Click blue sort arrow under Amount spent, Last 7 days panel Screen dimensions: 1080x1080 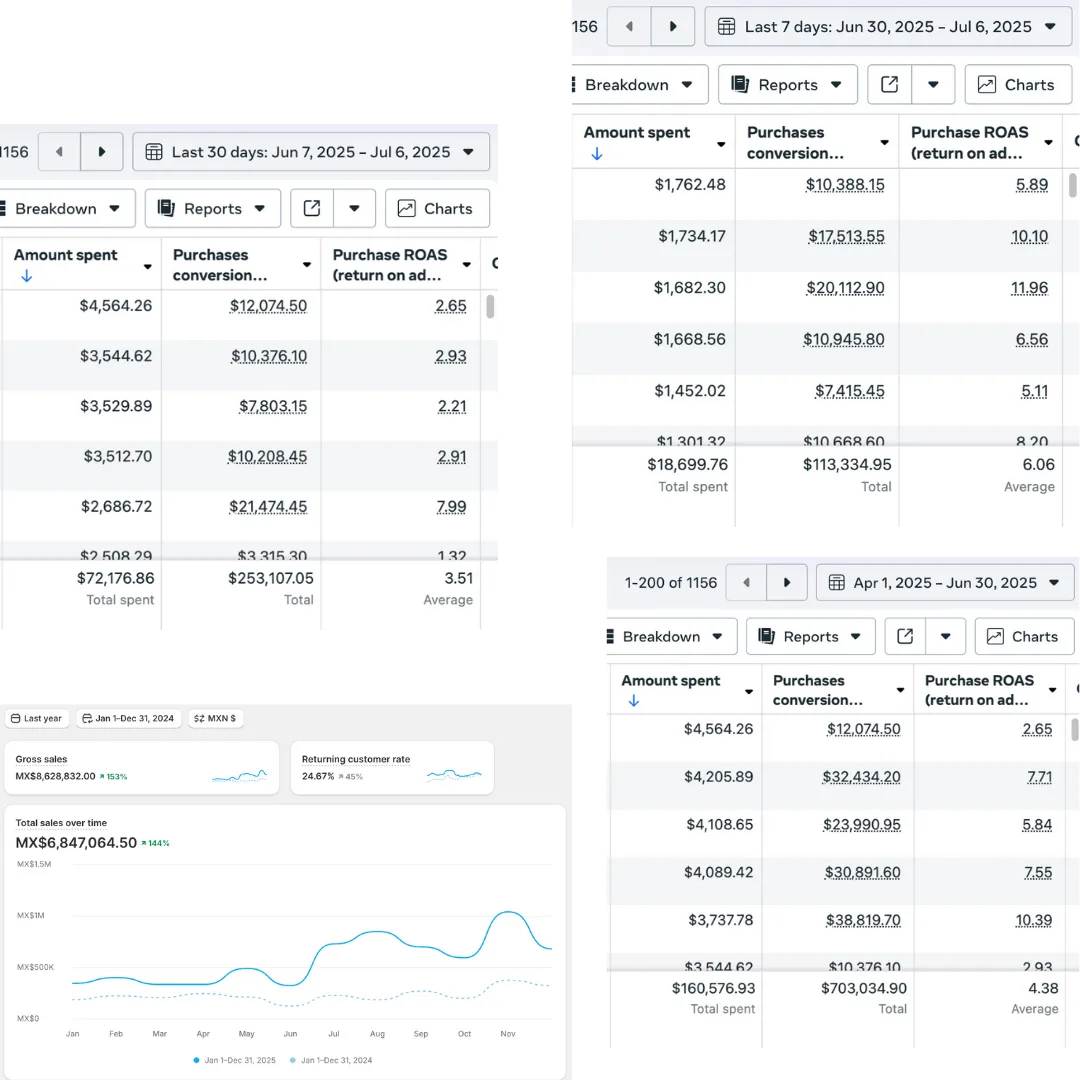[597, 154]
